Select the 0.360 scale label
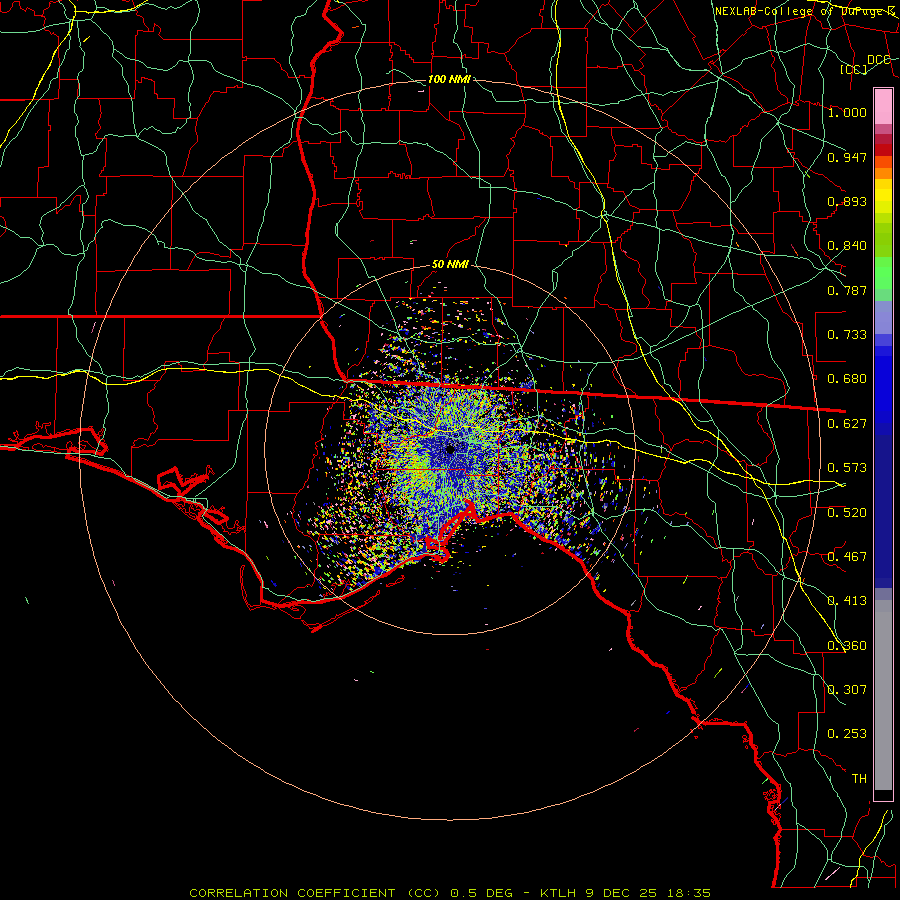The height and width of the screenshot is (900, 900). pyautogui.click(x=847, y=646)
